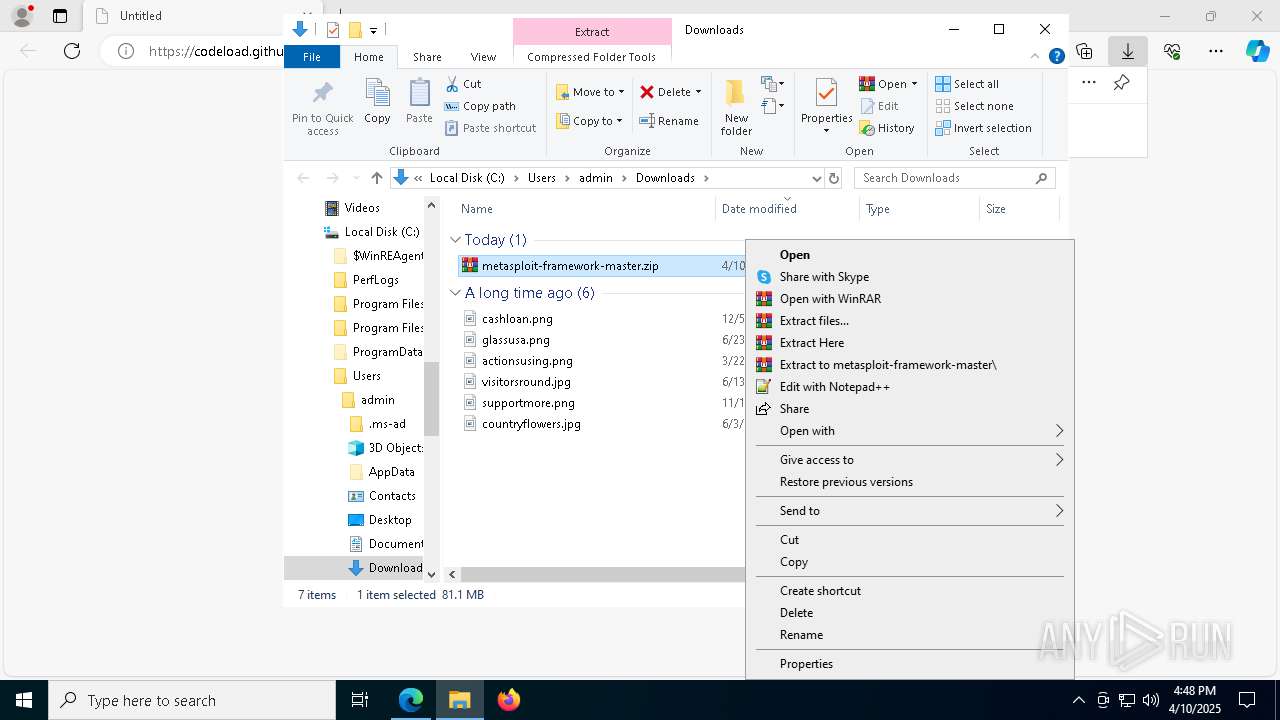
Task: Open the Windows Start menu
Action: point(24,700)
